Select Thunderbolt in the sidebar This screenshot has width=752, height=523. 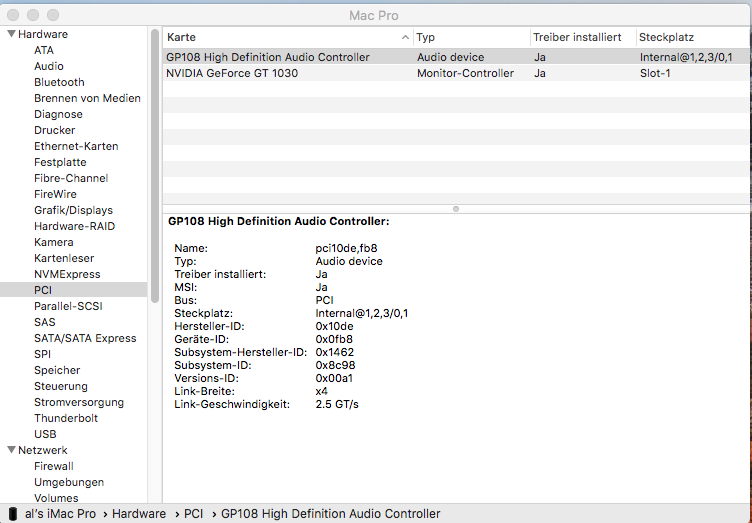pos(66,418)
